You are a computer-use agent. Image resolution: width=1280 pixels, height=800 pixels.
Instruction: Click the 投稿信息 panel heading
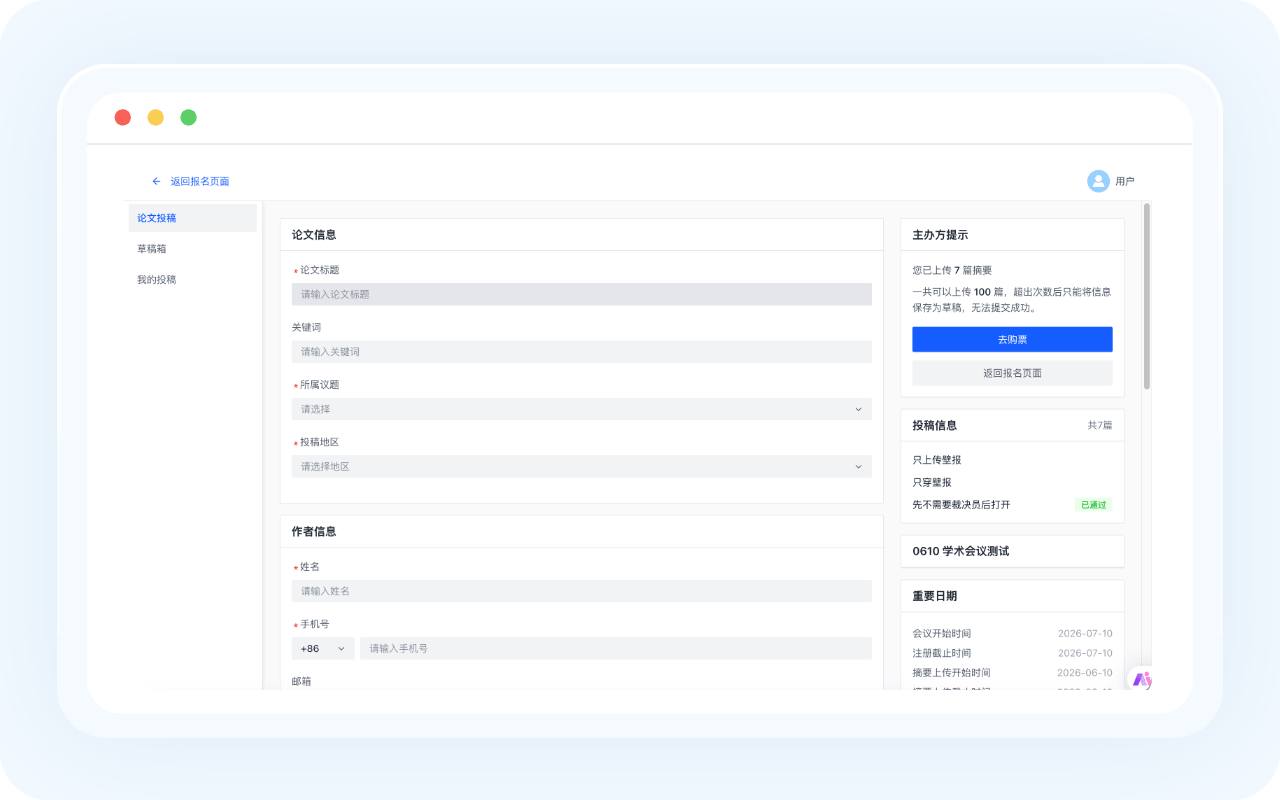[935, 425]
